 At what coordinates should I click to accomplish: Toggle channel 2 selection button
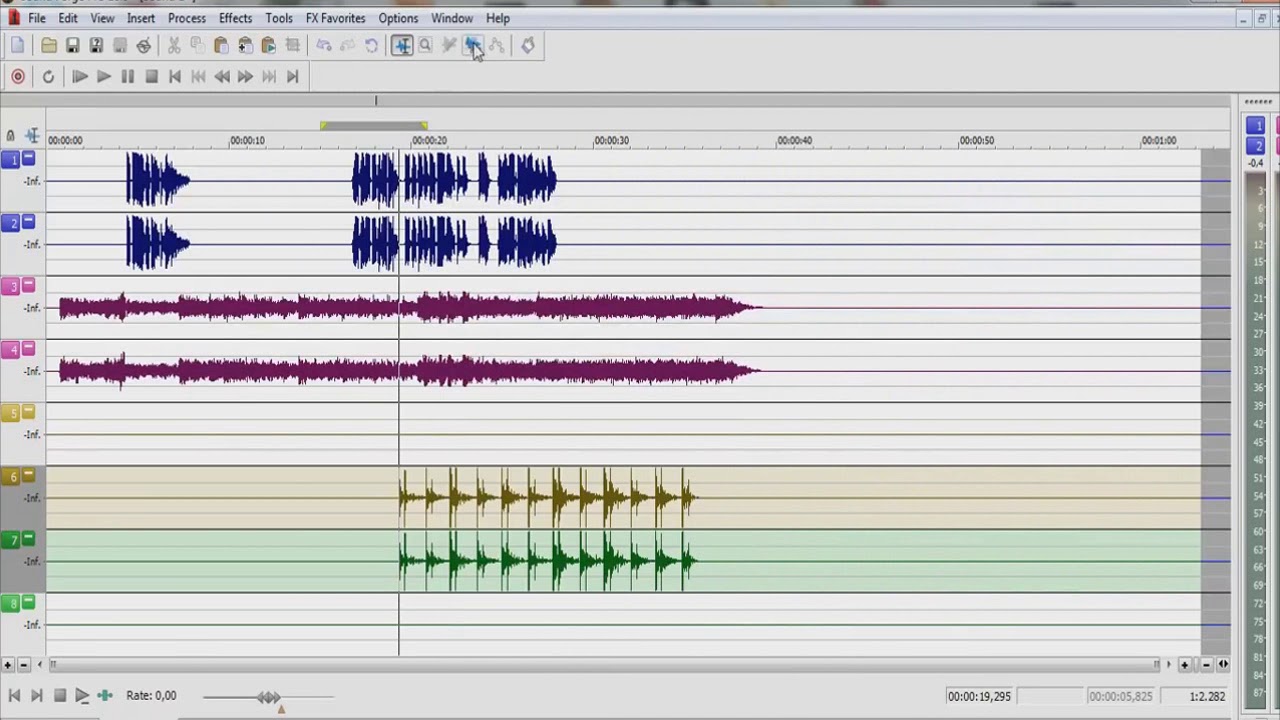click(x=10, y=223)
